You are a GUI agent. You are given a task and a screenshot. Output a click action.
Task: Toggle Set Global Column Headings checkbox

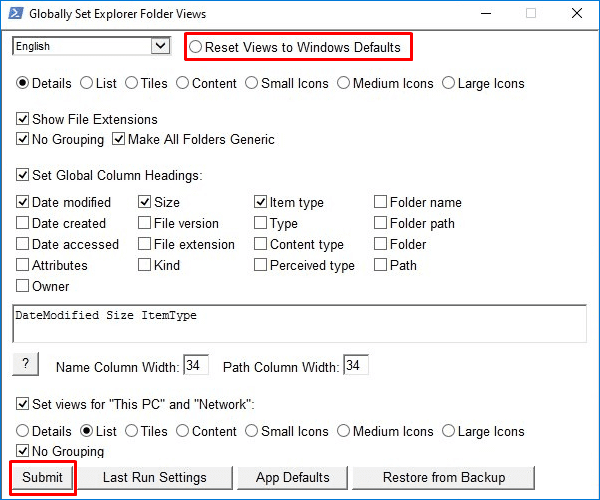point(23,175)
